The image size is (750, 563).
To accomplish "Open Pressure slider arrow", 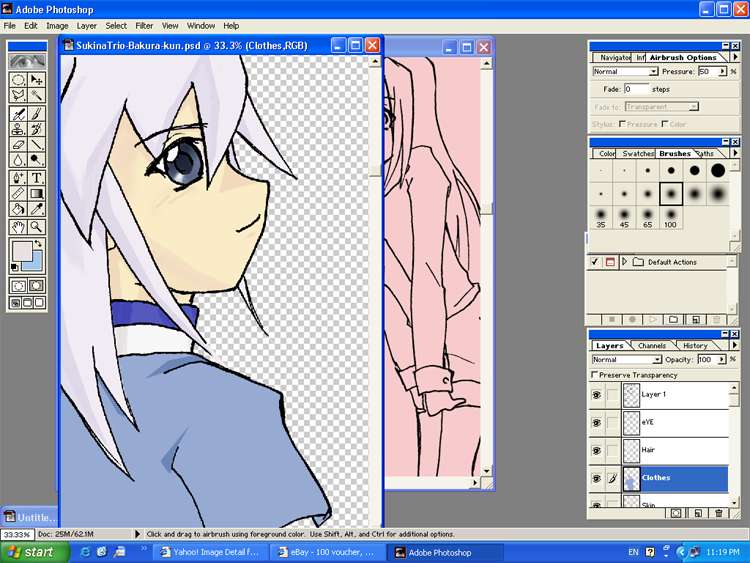I will click(722, 71).
